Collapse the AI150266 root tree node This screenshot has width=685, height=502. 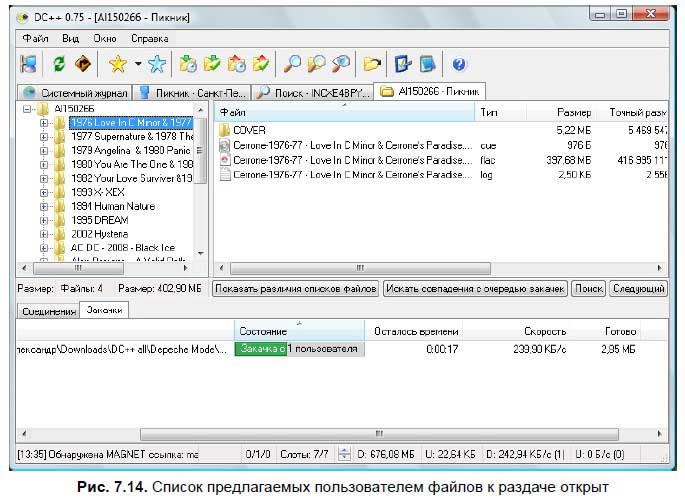point(28,108)
